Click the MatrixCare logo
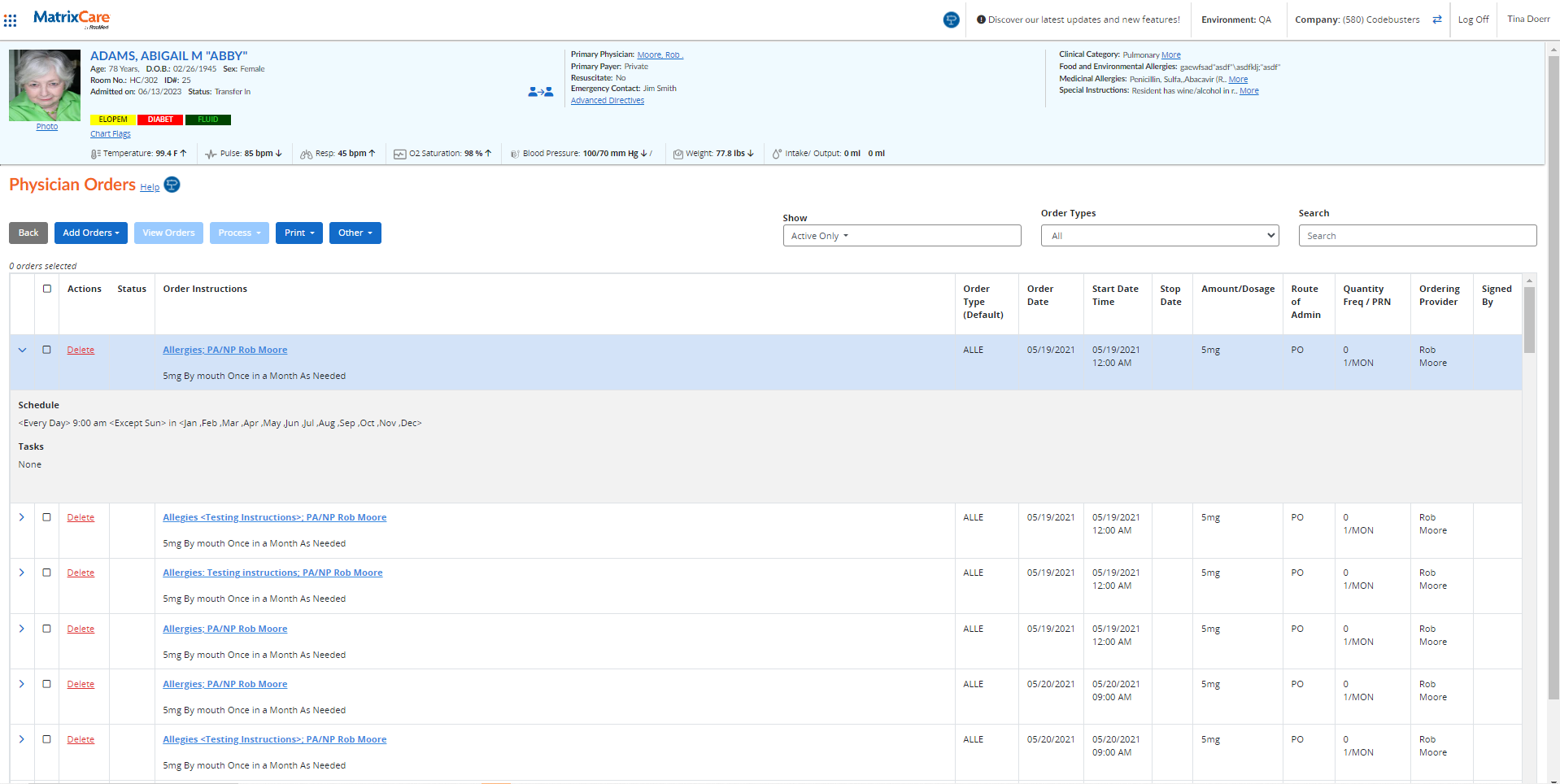The image size is (1560, 784). tap(72, 19)
